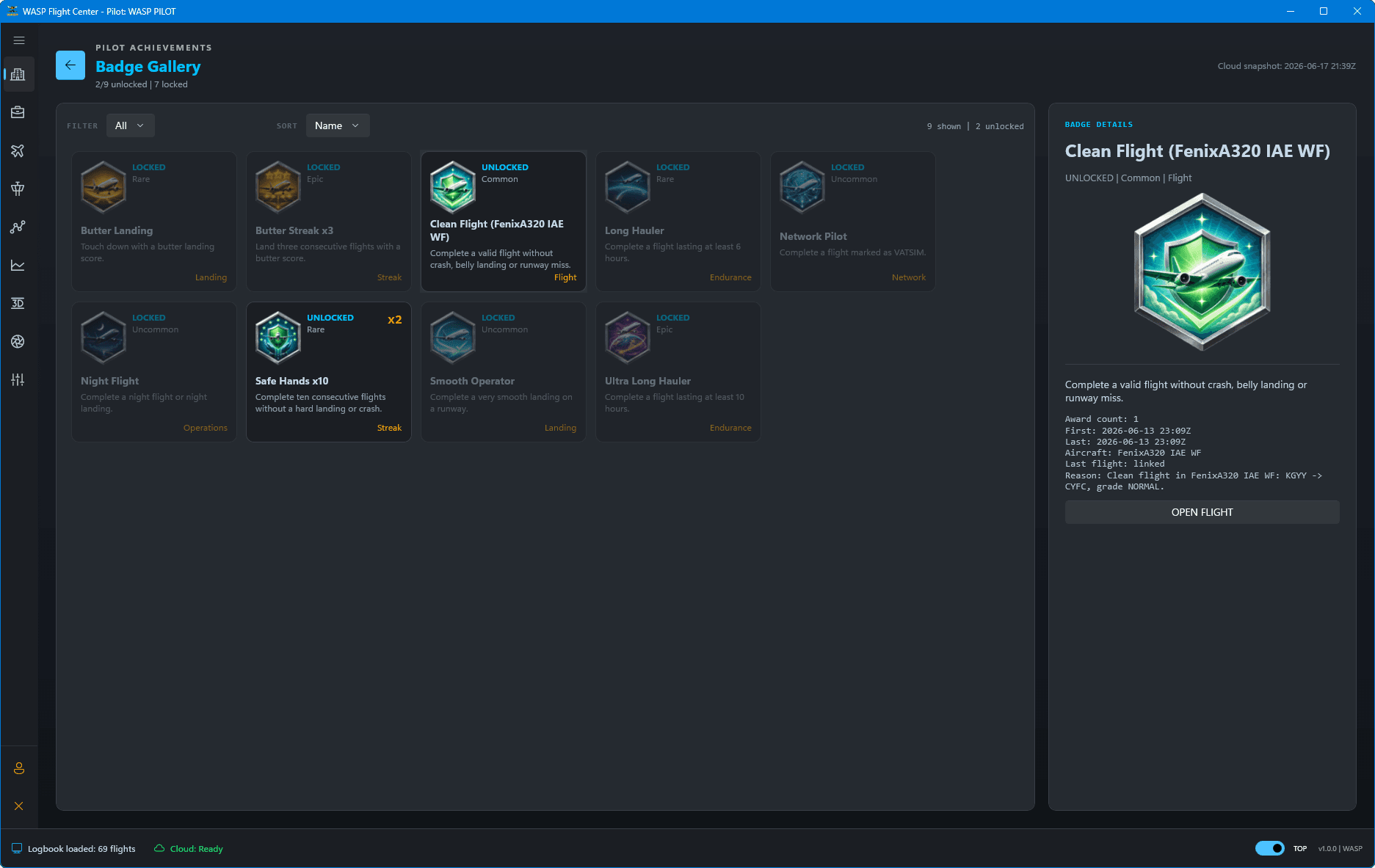1375x868 pixels.
Task: Expand the Filter All dropdown
Action: click(130, 125)
